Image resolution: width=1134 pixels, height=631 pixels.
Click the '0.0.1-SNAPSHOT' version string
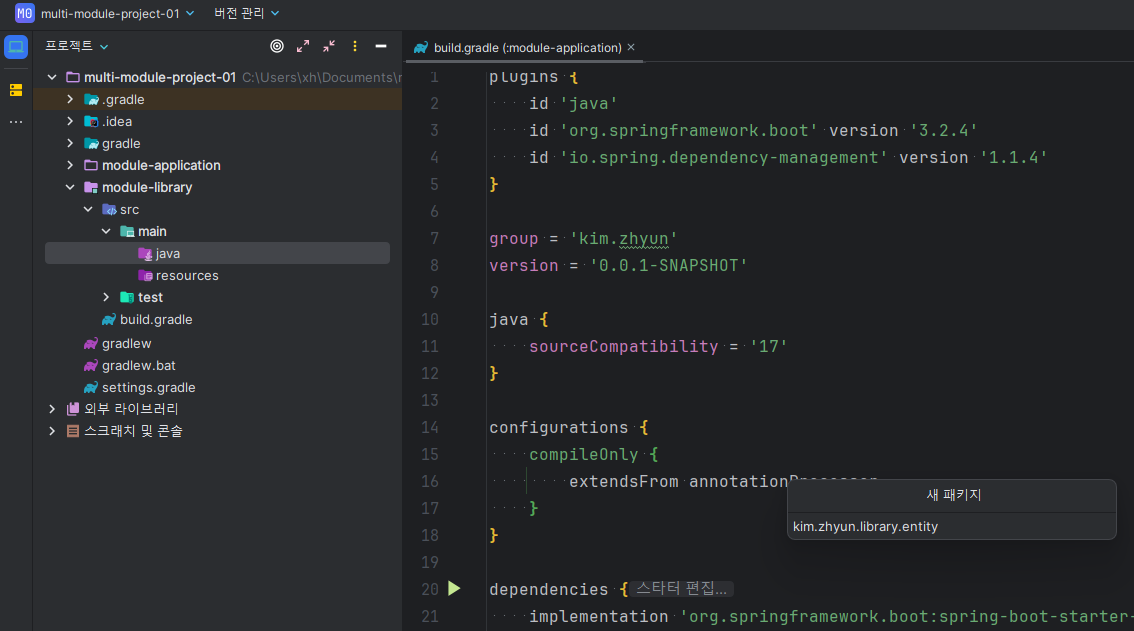668,266
